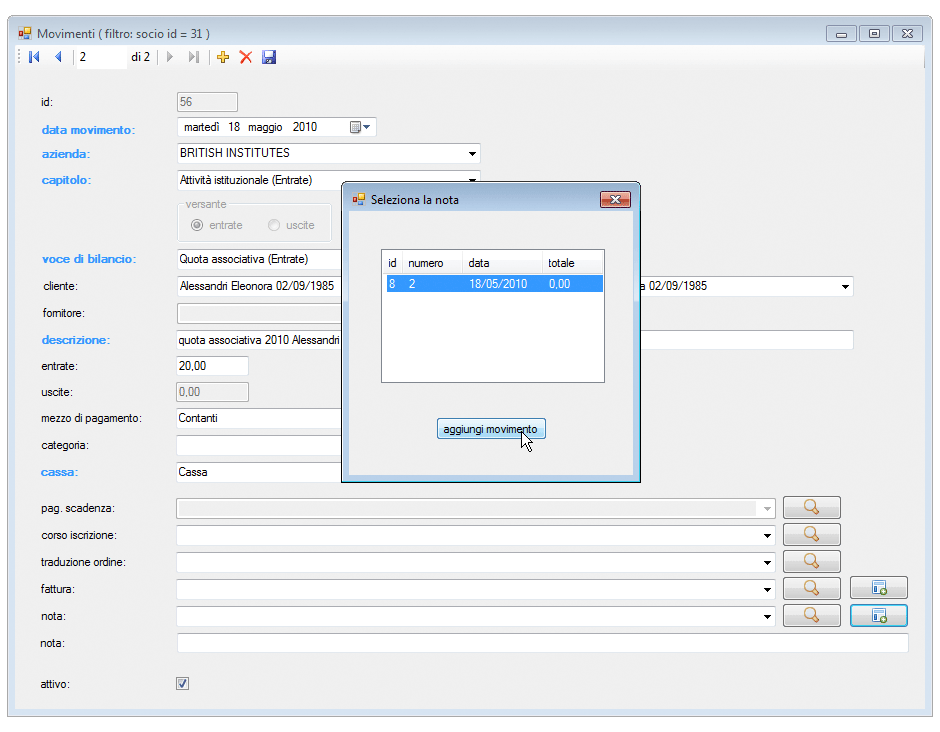This screenshot has height=732, width=940.
Task: Select the entrate radio button
Action: [197, 225]
